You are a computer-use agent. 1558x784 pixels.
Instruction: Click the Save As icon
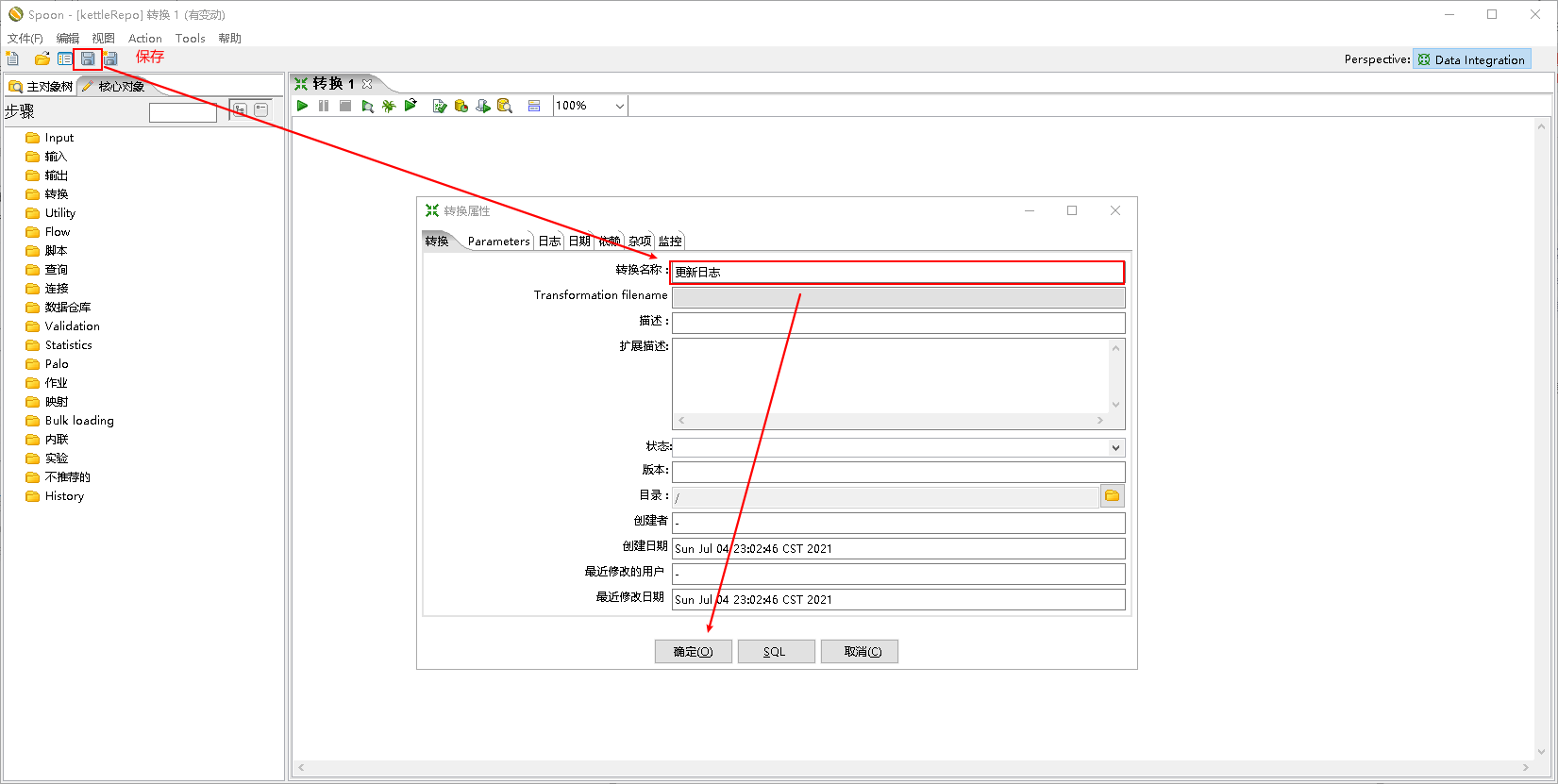point(110,59)
